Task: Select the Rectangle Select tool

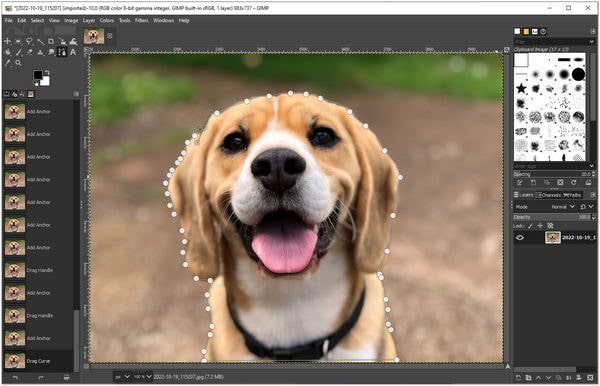Action: (x=18, y=41)
